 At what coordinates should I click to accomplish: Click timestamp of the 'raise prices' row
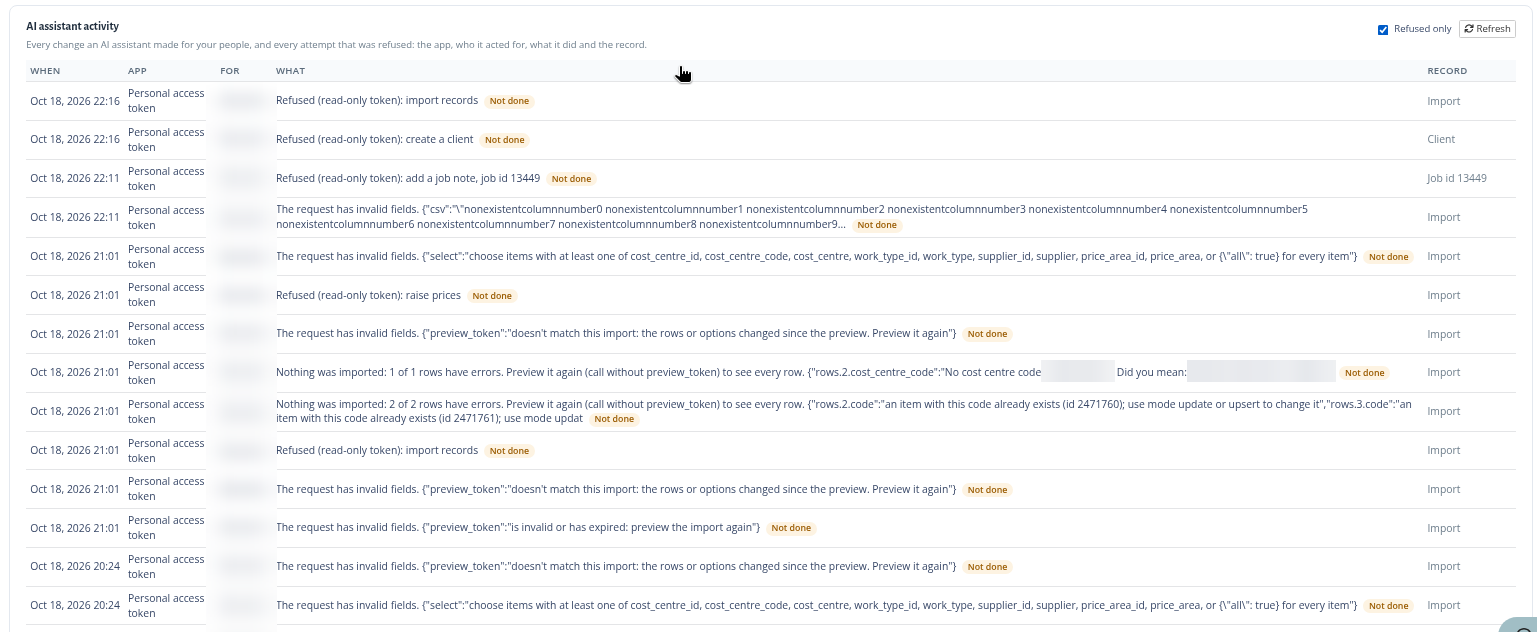pos(75,296)
